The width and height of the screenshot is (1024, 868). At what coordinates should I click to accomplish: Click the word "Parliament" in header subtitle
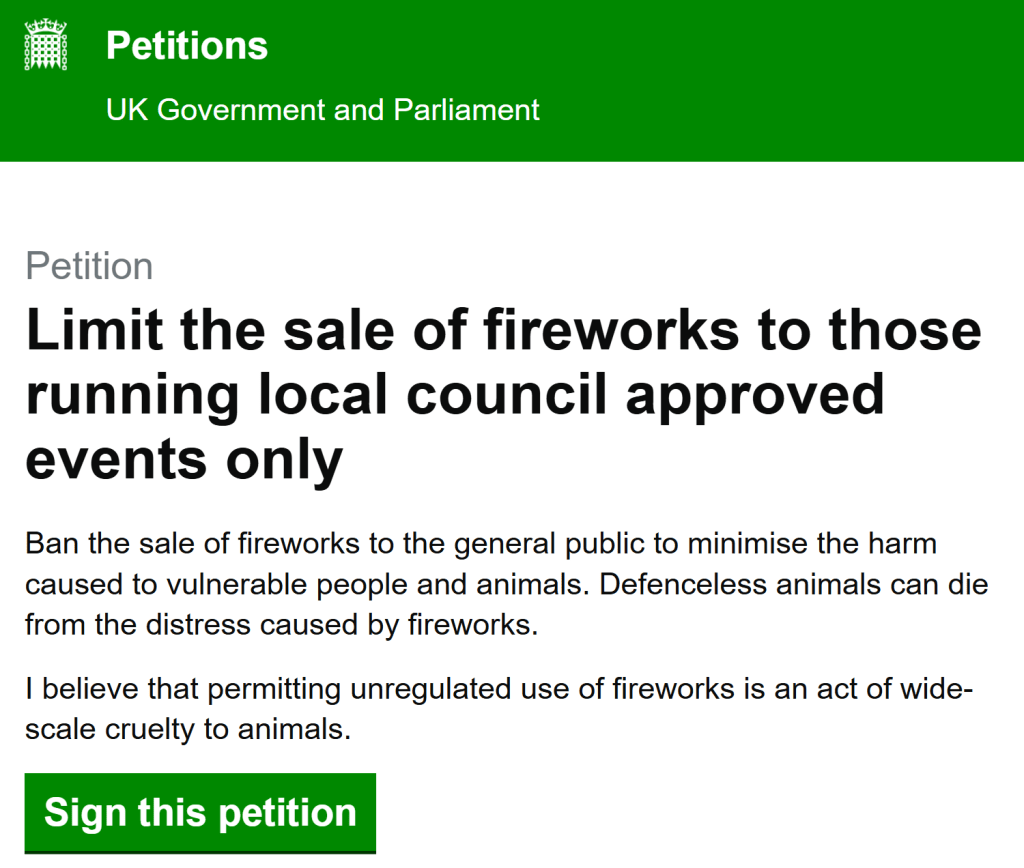[467, 109]
